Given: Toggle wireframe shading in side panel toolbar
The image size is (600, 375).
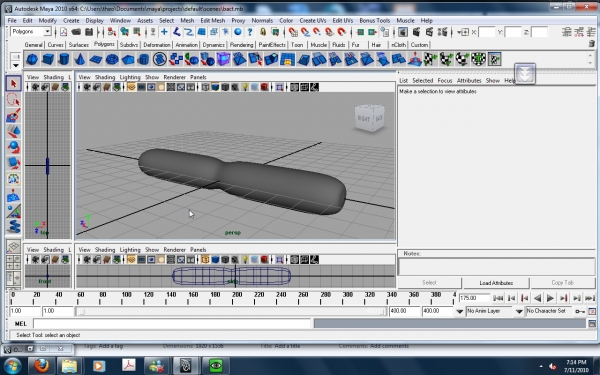Looking at the screenshot, I should tap(205, 260).
